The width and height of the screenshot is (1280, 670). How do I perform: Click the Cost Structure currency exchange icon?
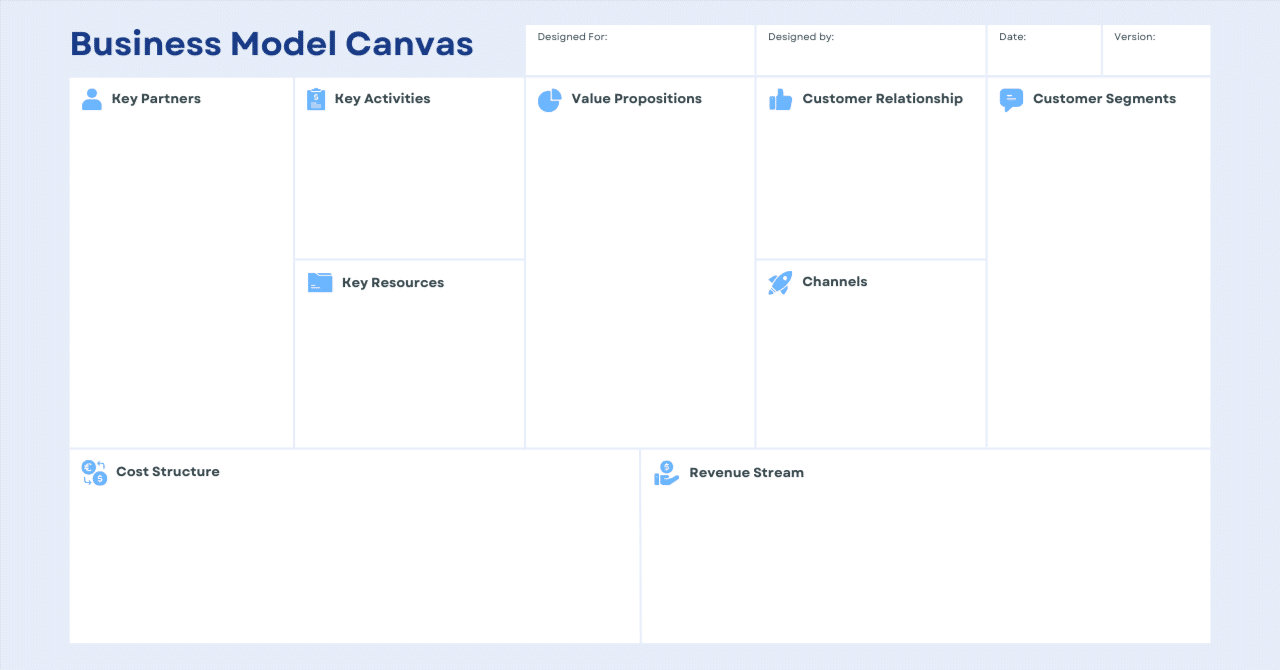click(94, 472)
